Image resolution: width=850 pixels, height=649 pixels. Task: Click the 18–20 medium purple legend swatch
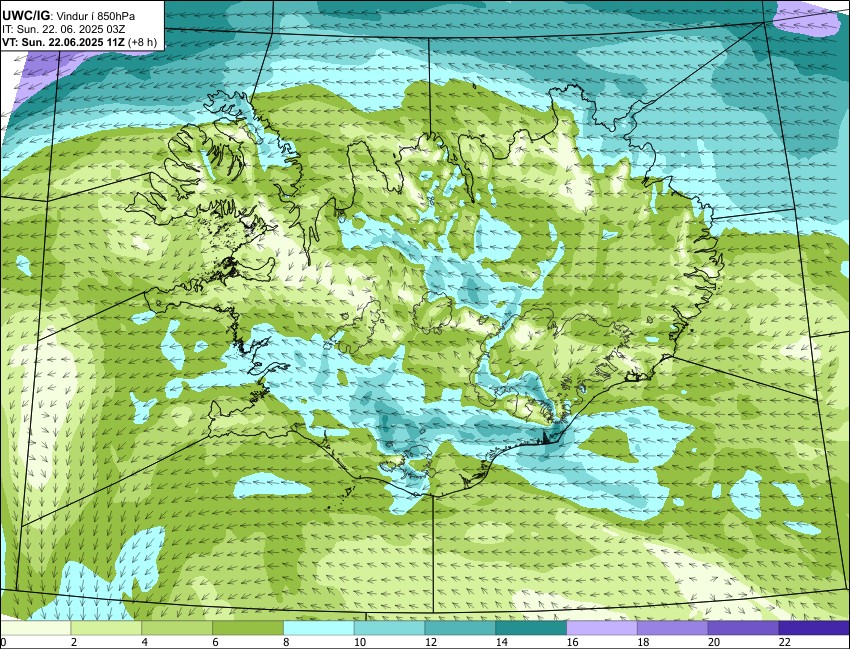pos(673,628)
